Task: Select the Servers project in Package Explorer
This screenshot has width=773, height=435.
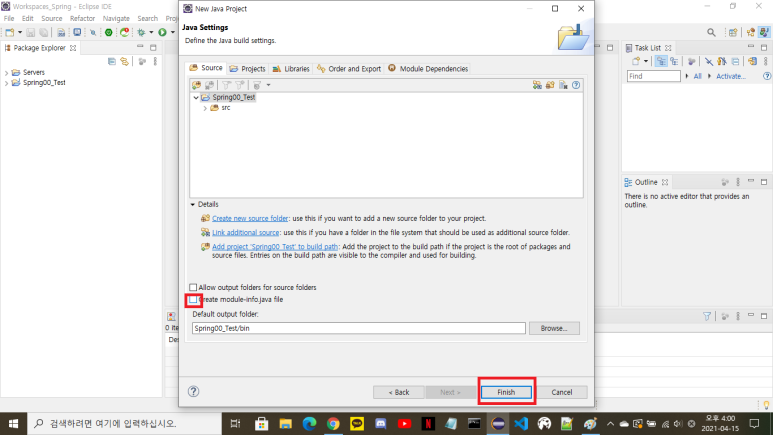Action: point(34,72)
